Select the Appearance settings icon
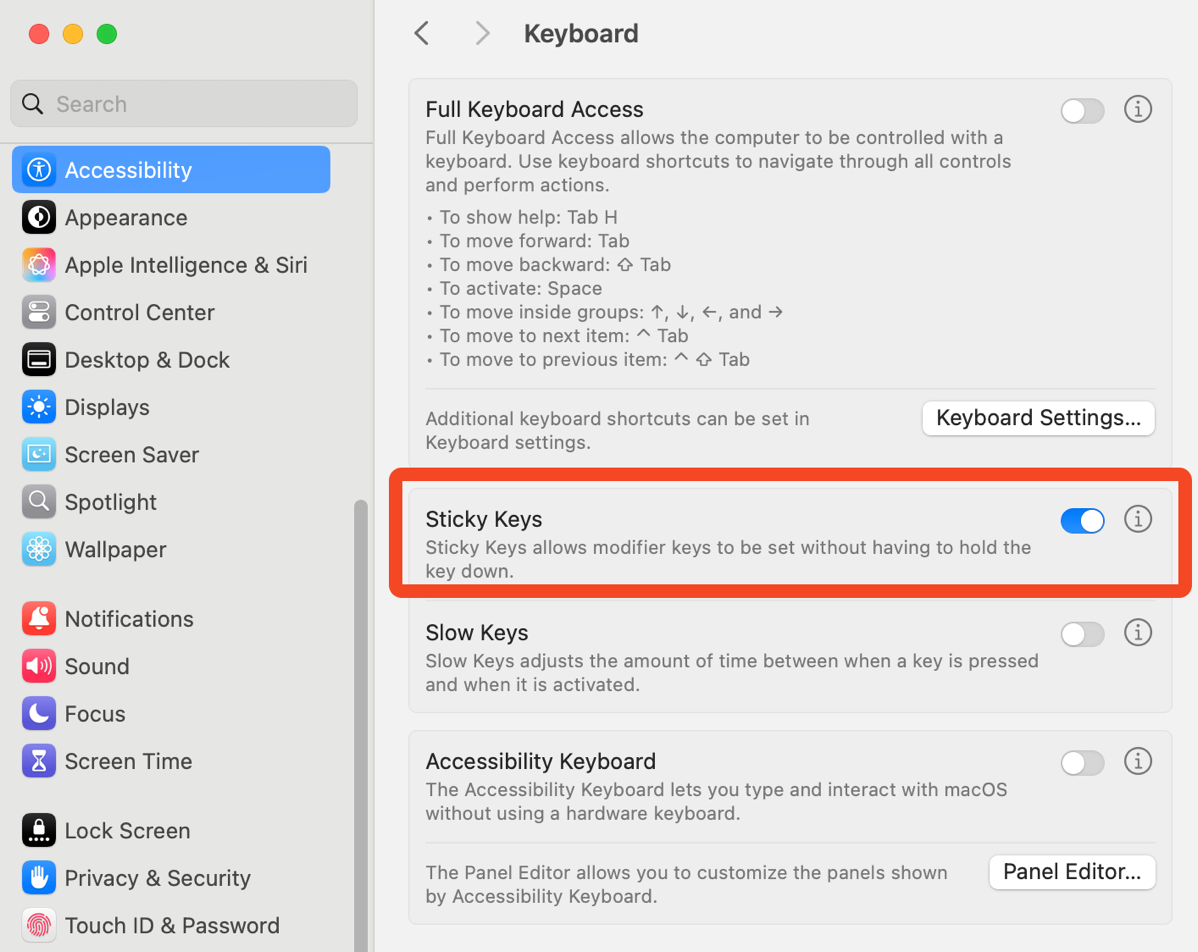Image resolution: width=1198 pixels, height=952 pixels. click(126, 217)
